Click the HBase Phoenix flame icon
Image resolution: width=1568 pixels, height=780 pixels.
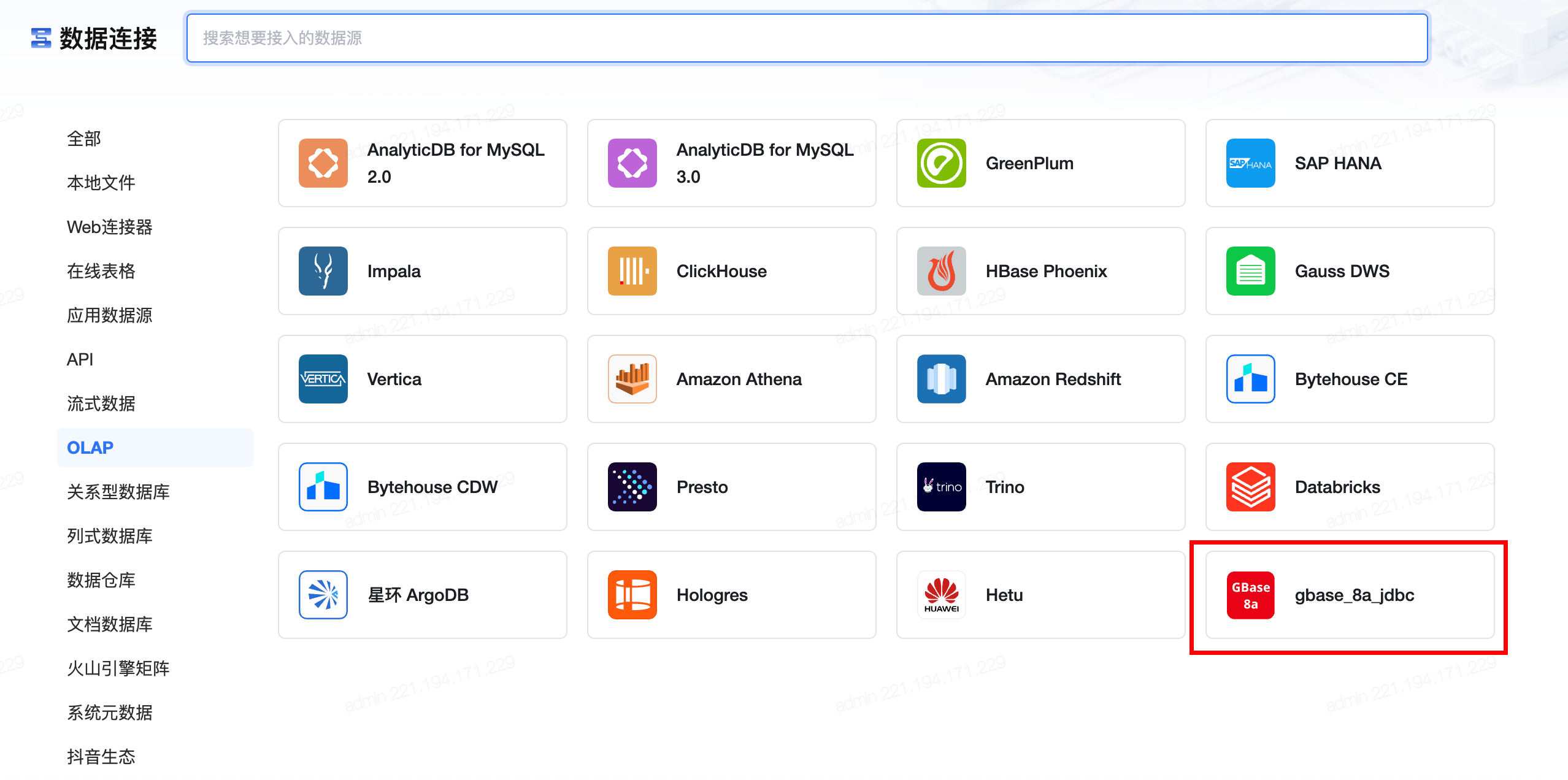click(x=942, y=271)
